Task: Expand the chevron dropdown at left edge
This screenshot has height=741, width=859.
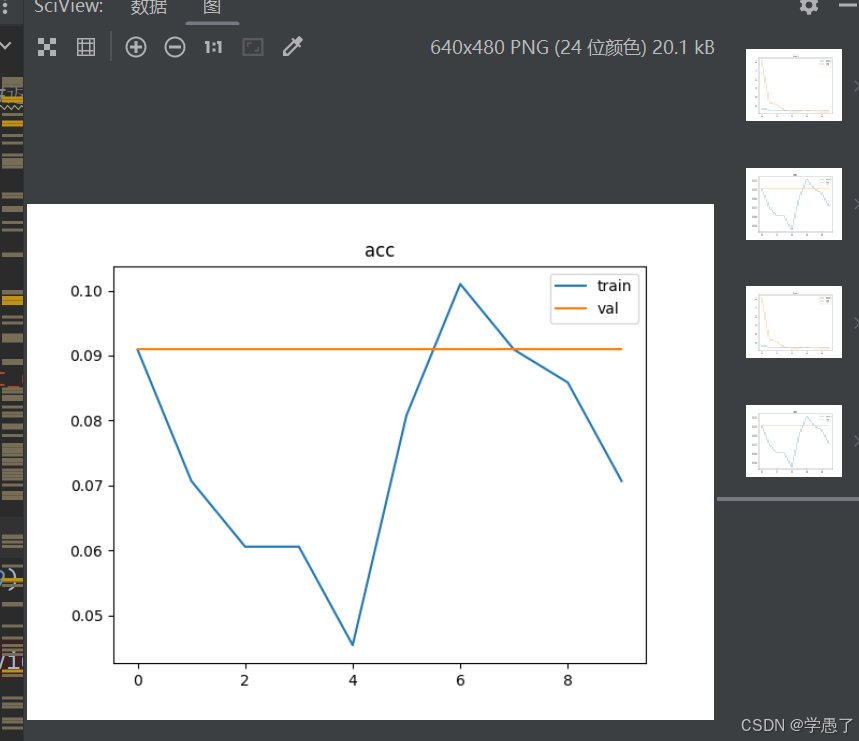Action: click(6, 45)
